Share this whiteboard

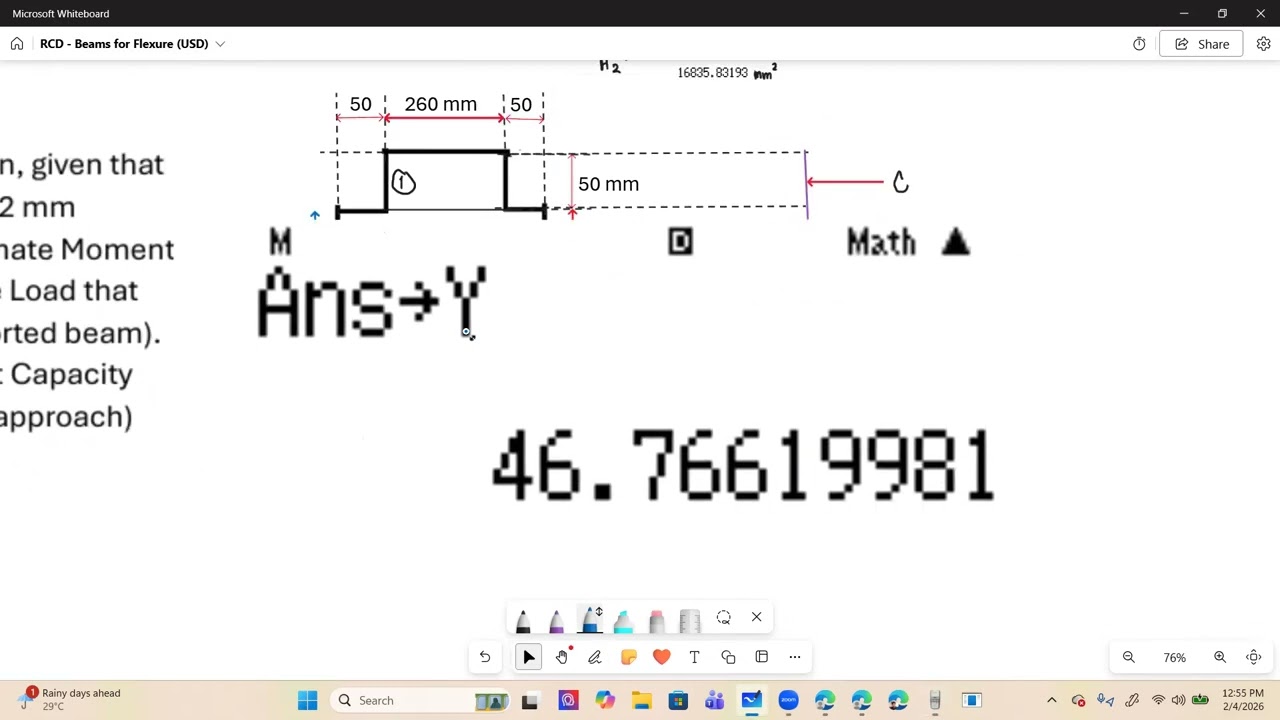[x=1202, y=44]
